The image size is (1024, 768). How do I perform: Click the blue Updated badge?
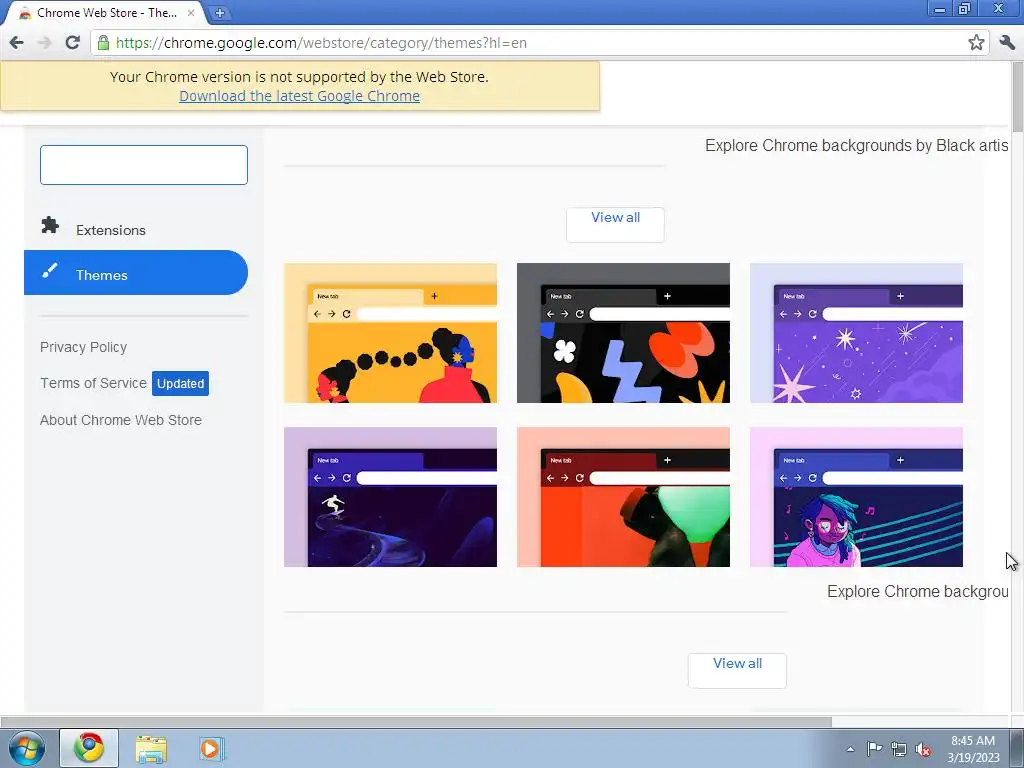pyautogui.click(x=180, y=383)
